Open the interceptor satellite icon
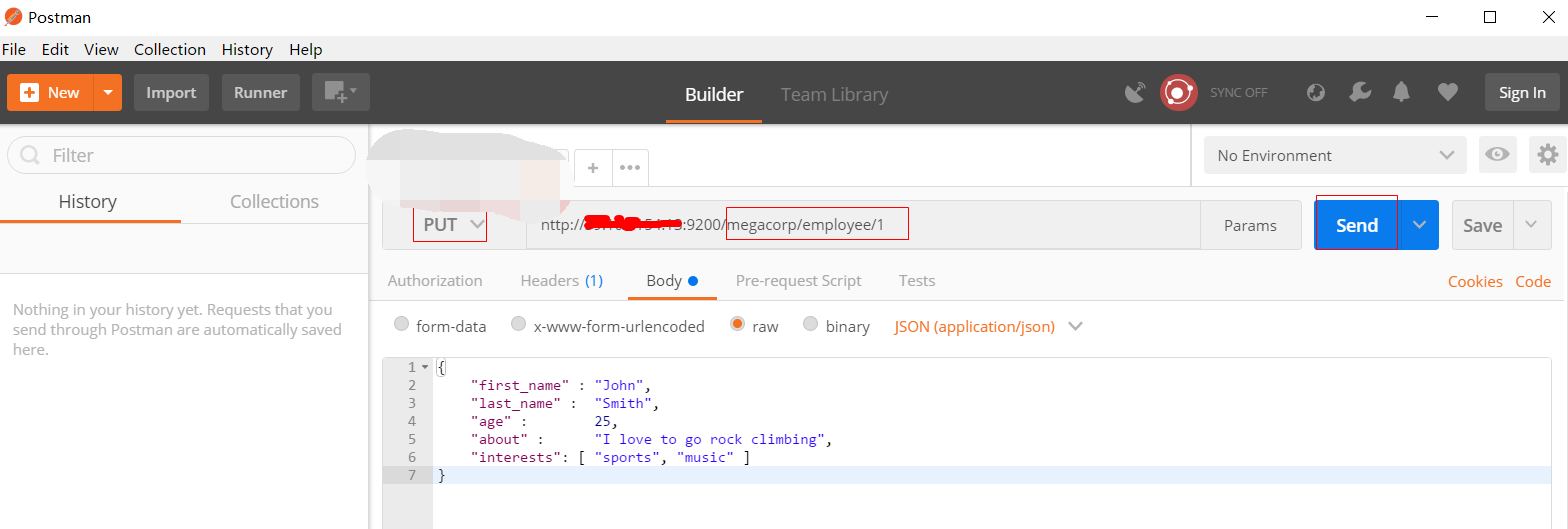This screenshot has height=529, width=1568. click(x=1135, y=93)
